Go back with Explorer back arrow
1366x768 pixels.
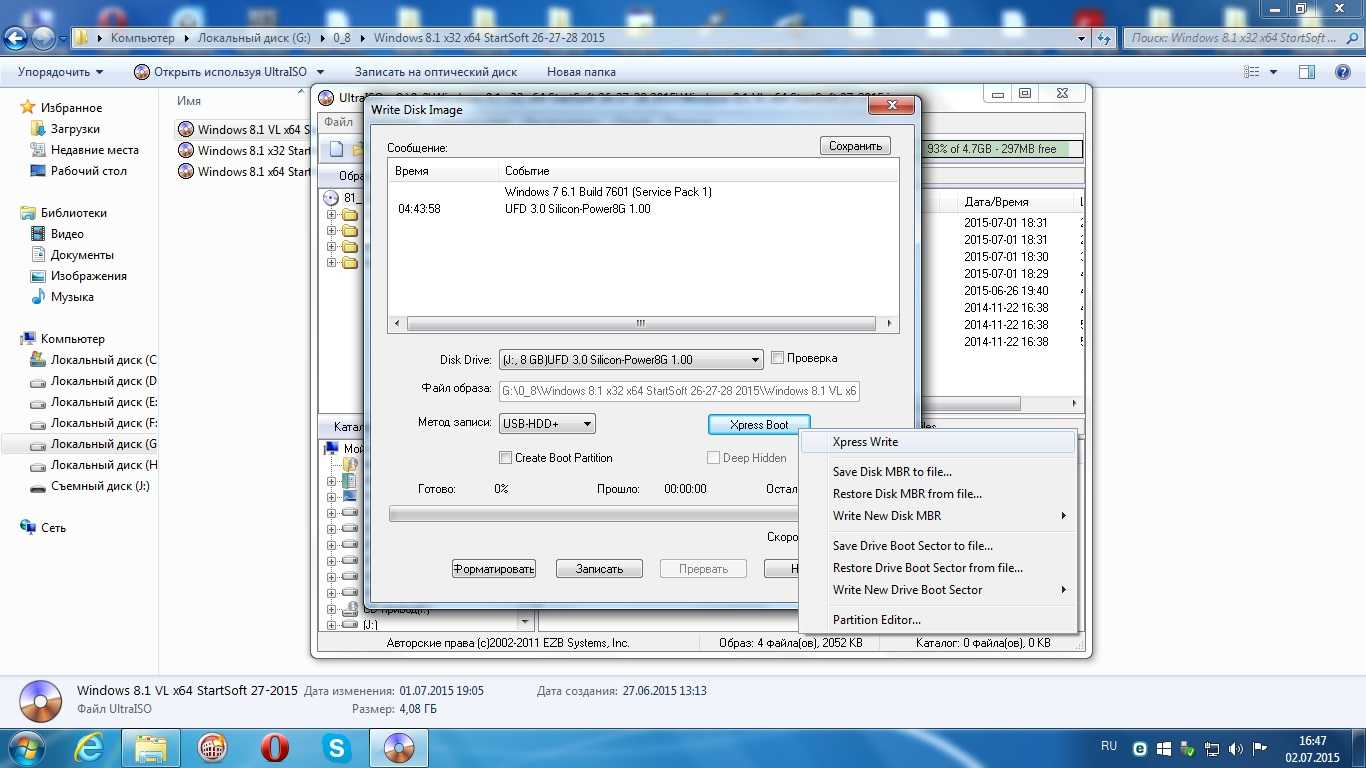click(x=17, y=39)
